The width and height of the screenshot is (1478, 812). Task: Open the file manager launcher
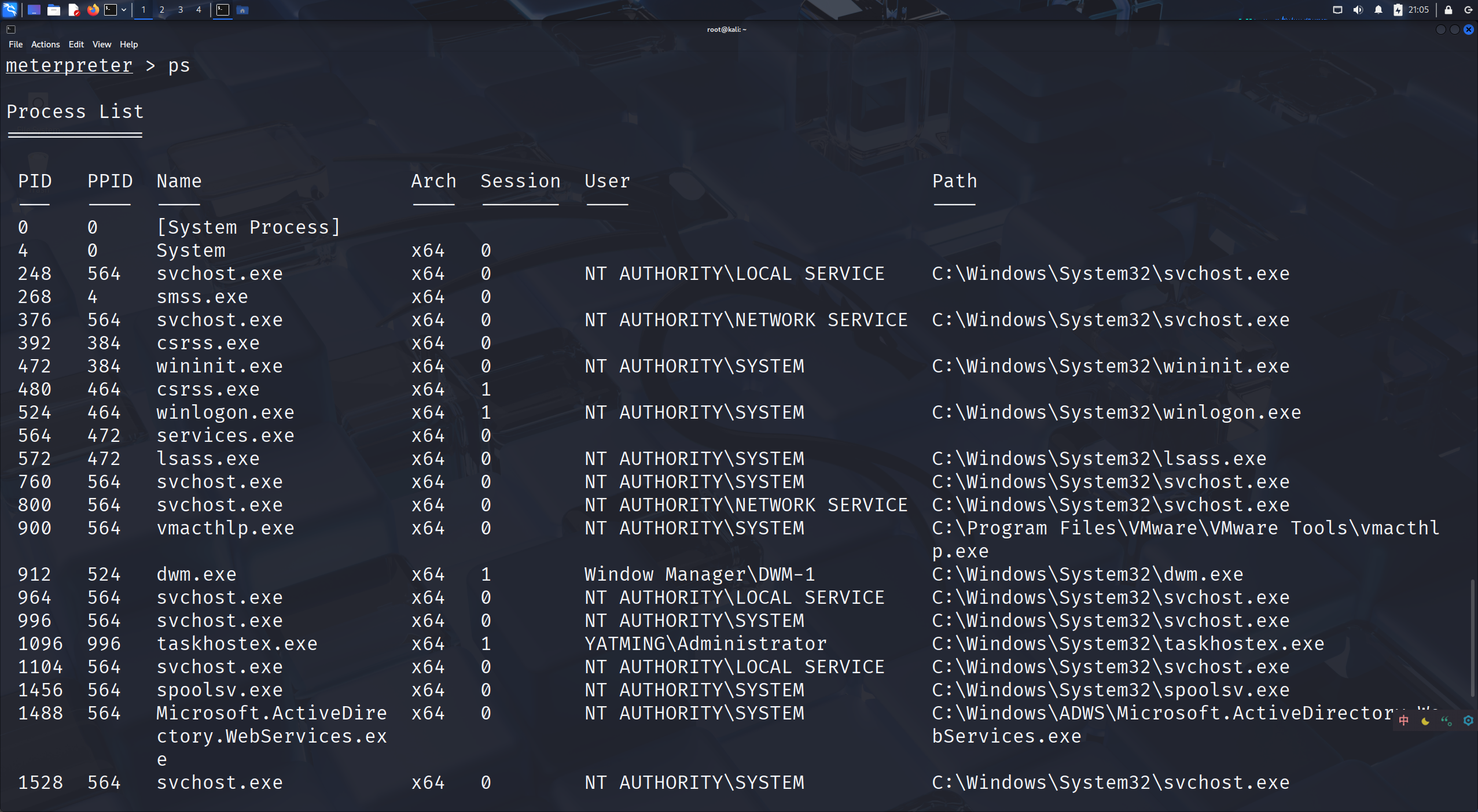[54, 9]
